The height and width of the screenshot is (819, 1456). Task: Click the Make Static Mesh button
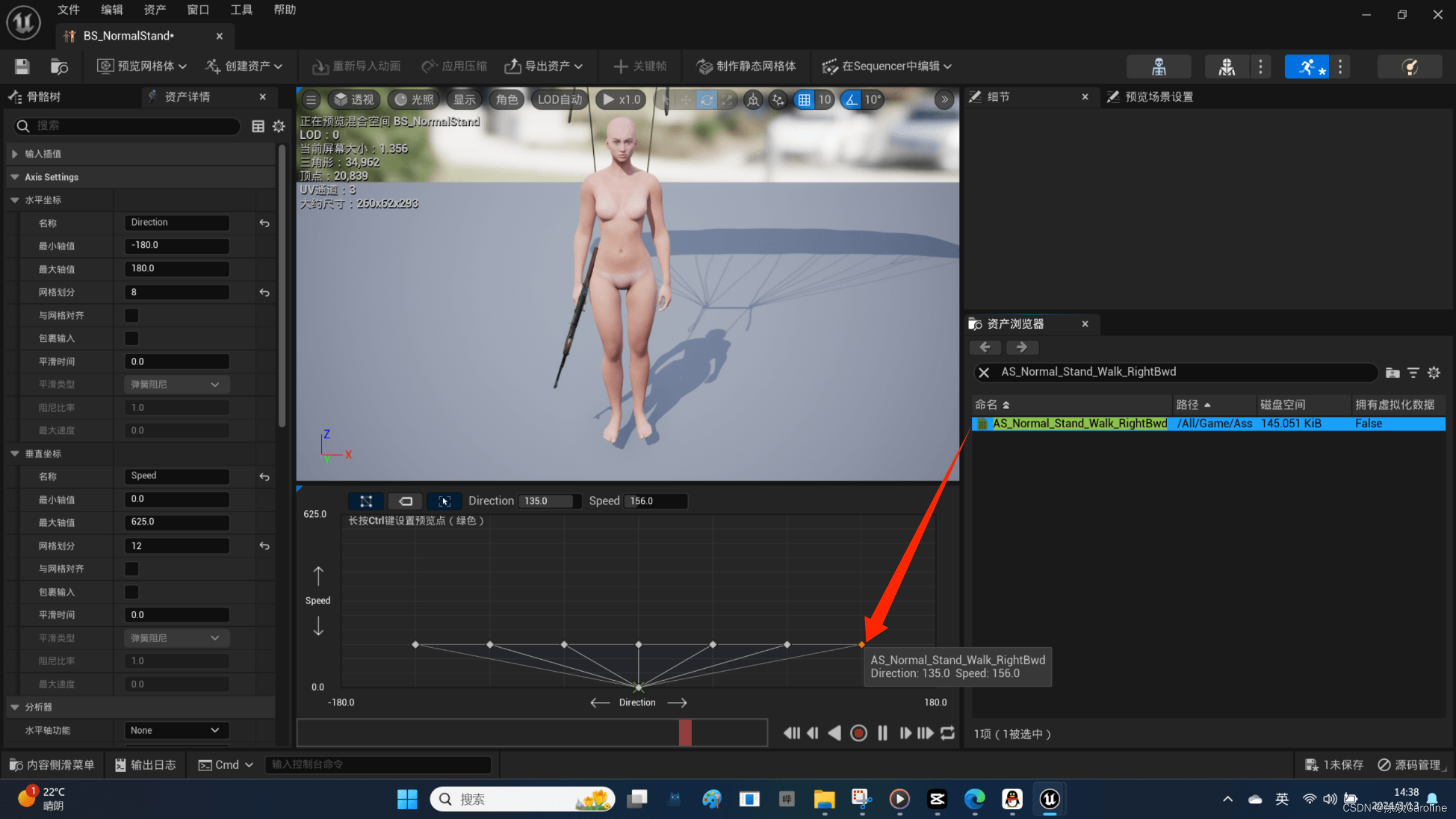pos(746,67)
